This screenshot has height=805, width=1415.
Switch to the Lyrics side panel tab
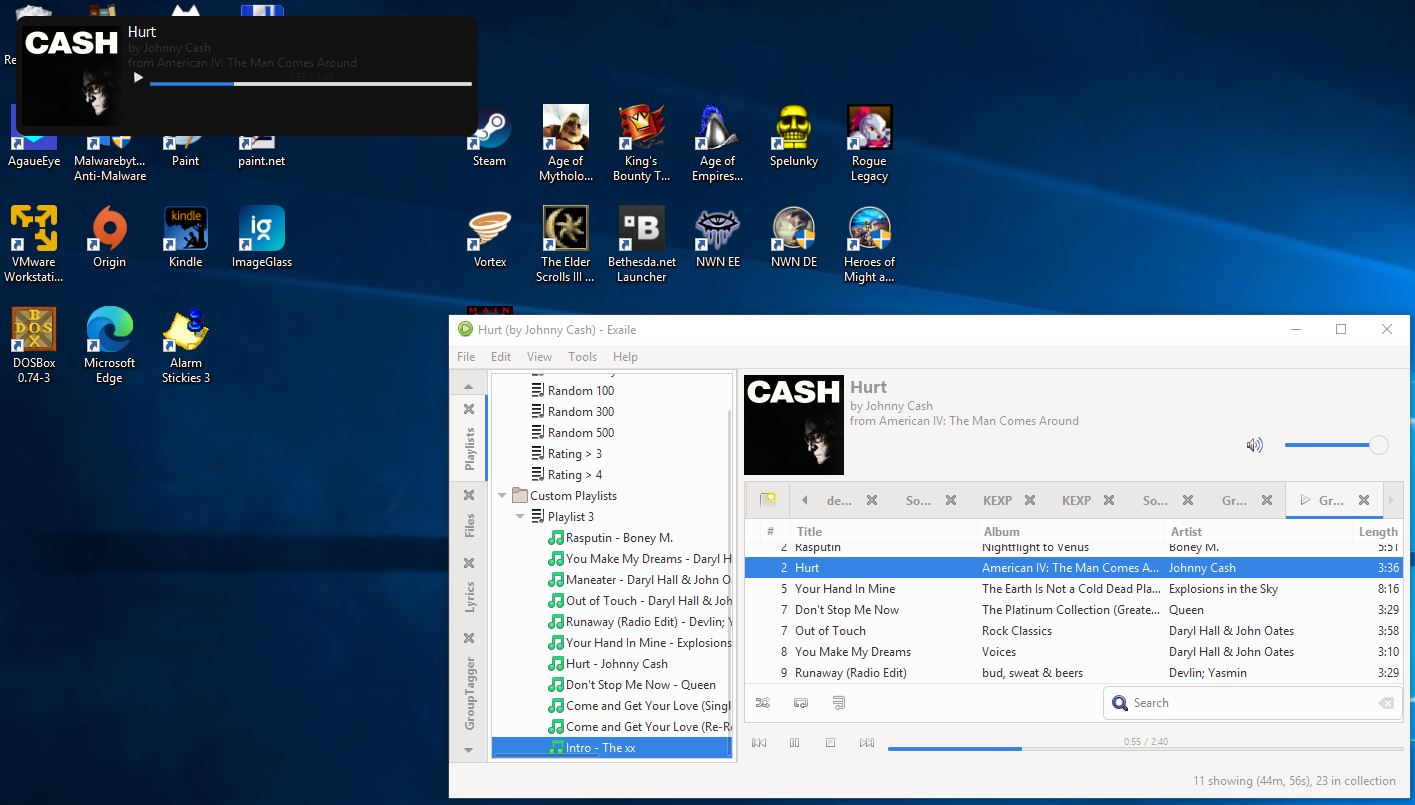click(x=470, y=597)
